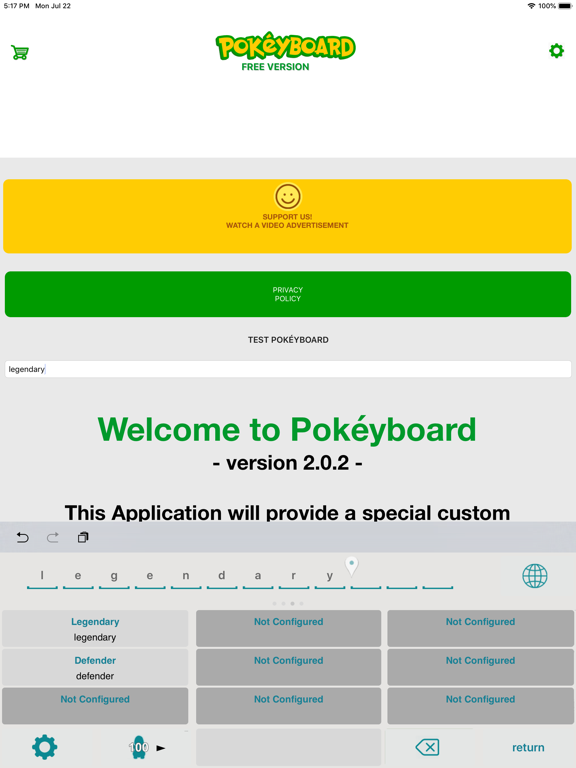Tap Not Configured key below Defender

tap(95, 706)
